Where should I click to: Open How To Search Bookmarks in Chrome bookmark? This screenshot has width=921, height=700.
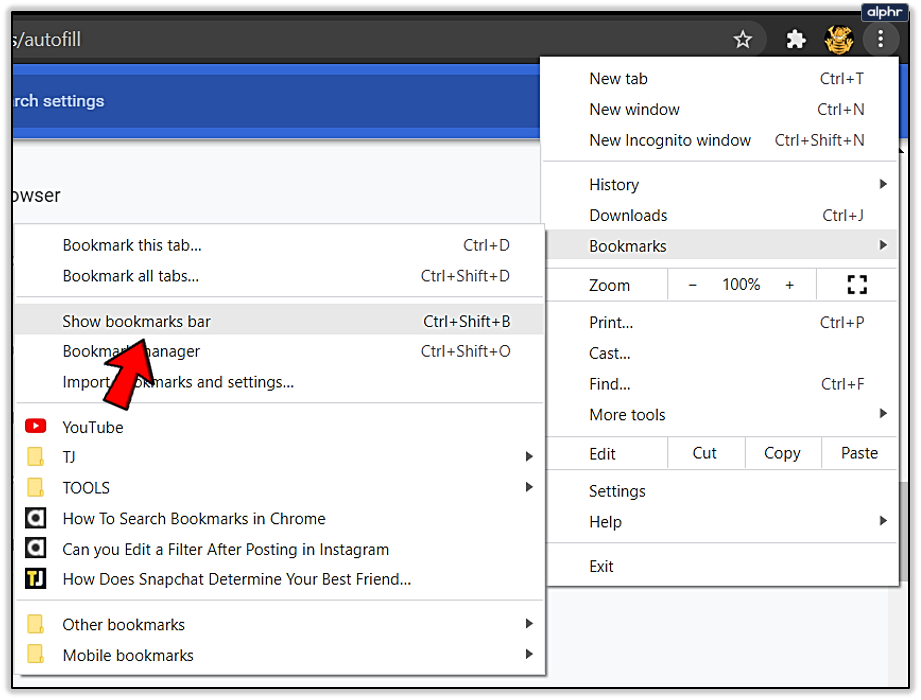(280, 519)
